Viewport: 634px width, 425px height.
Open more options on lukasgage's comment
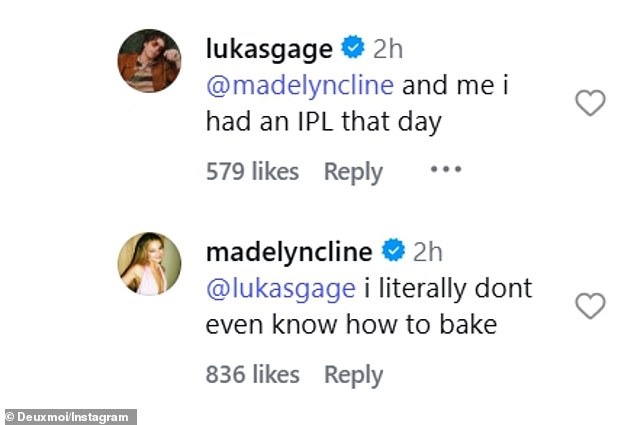[x=445, y=169]
